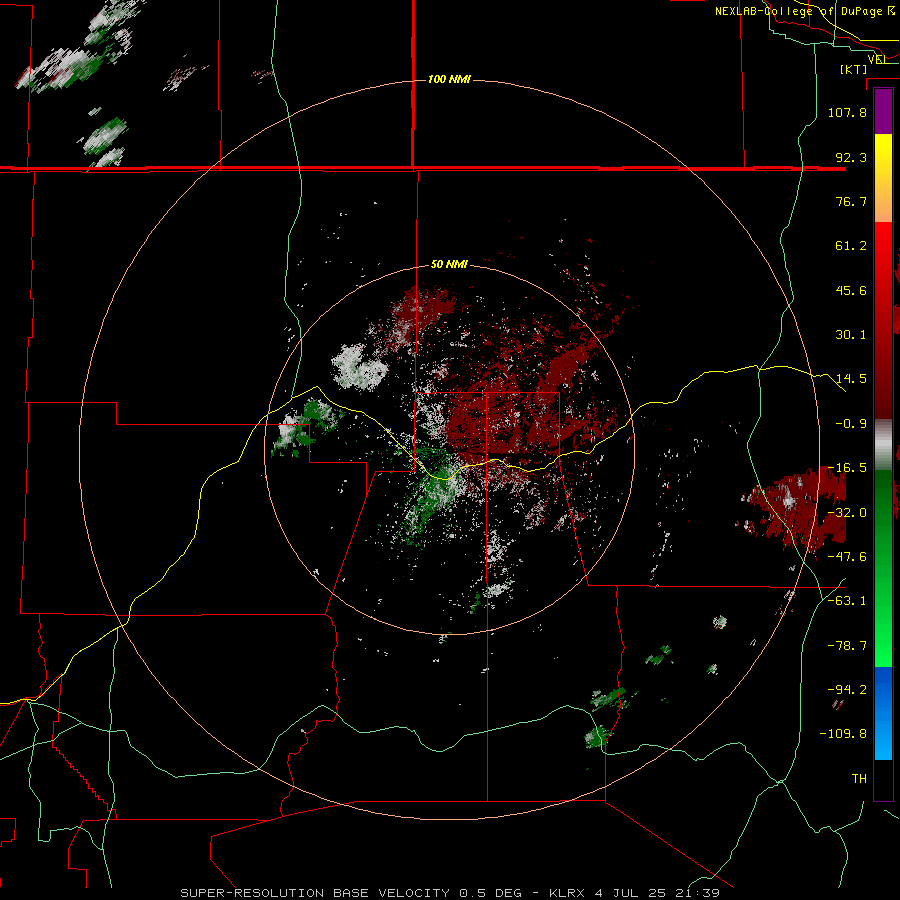Screen dimensions: 900x900
Task: Click the -0.9 velocity scale value
Action: tap(851, 424)
